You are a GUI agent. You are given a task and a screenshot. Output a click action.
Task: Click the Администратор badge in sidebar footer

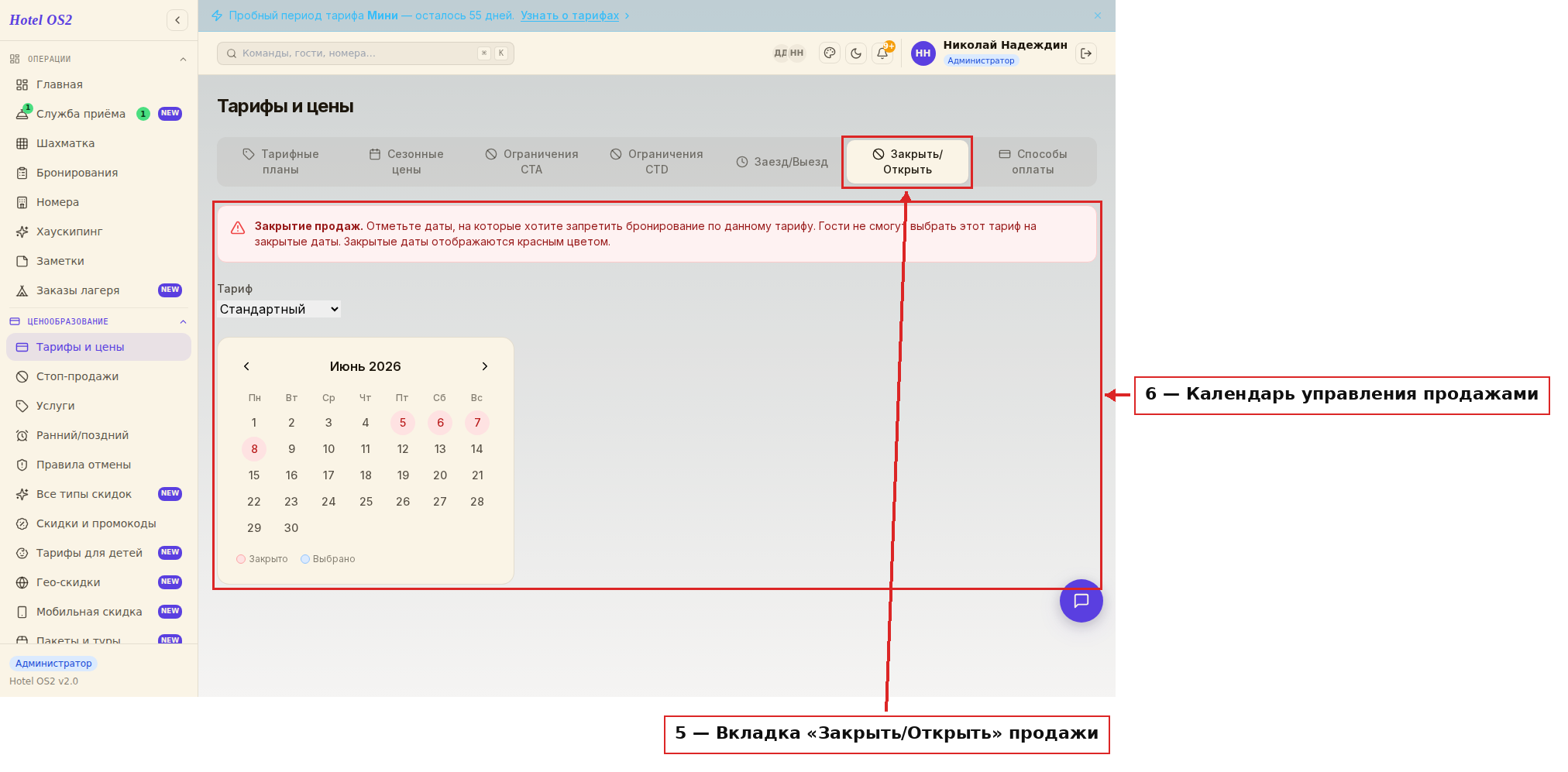point(53,664)
